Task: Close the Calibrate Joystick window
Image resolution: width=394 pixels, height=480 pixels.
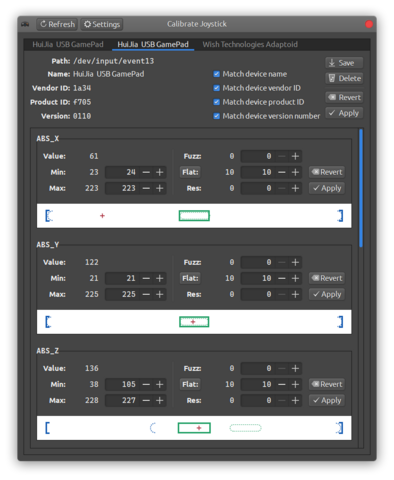Action: pyautogui.click(x=369, y=24)
